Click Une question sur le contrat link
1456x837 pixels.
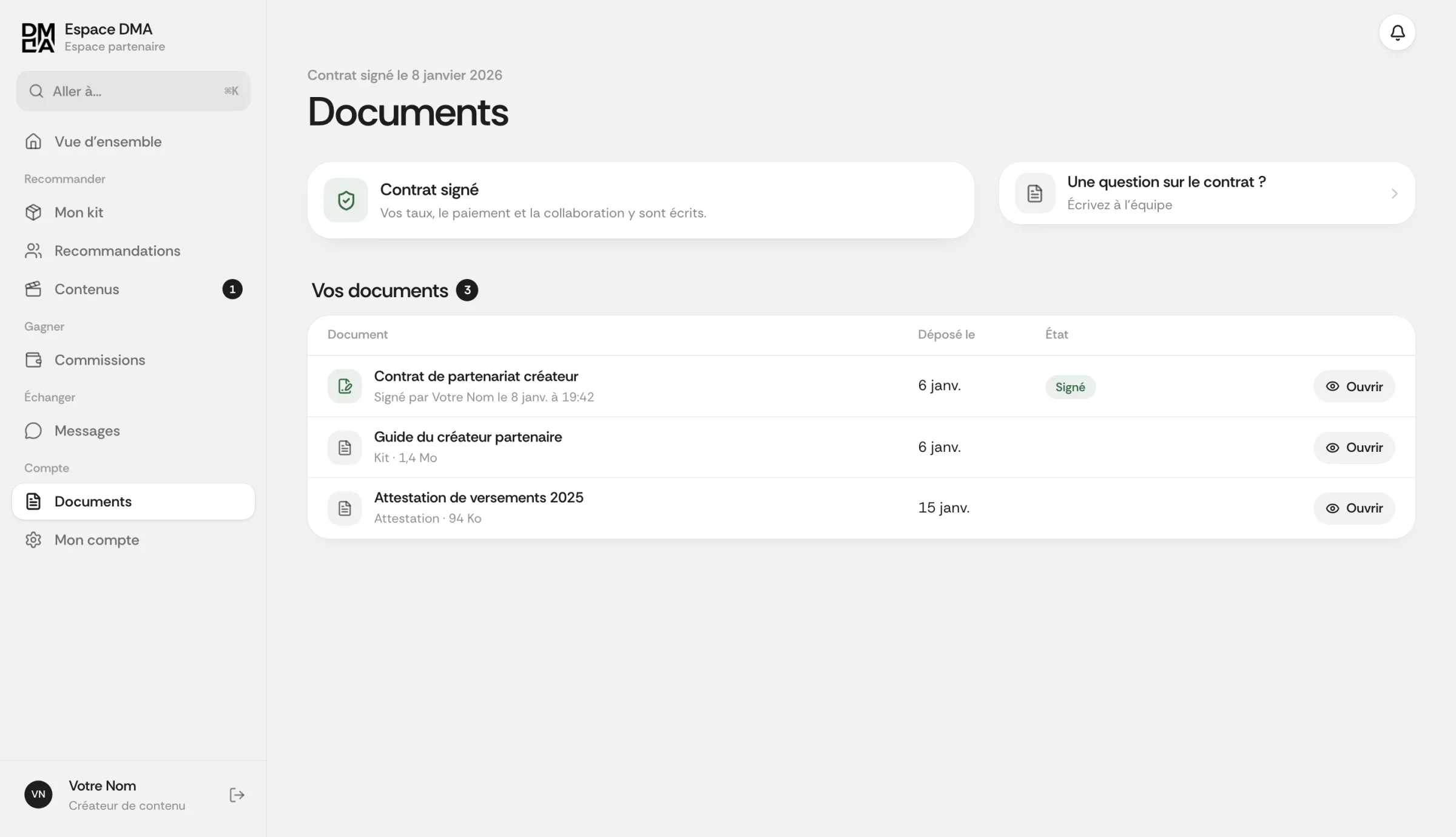(x=1207, y=193)
